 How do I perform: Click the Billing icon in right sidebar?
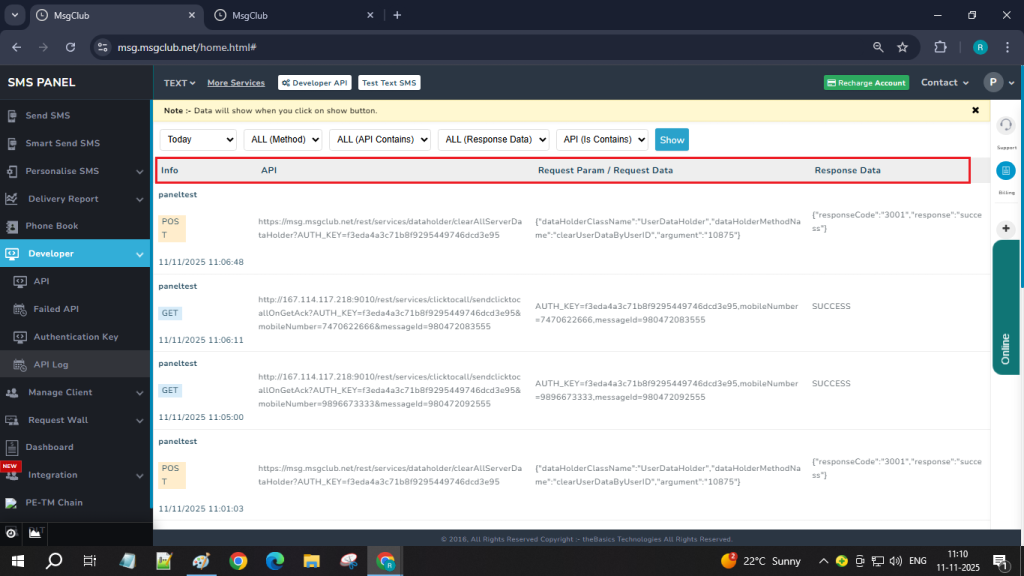(1006, 171)
